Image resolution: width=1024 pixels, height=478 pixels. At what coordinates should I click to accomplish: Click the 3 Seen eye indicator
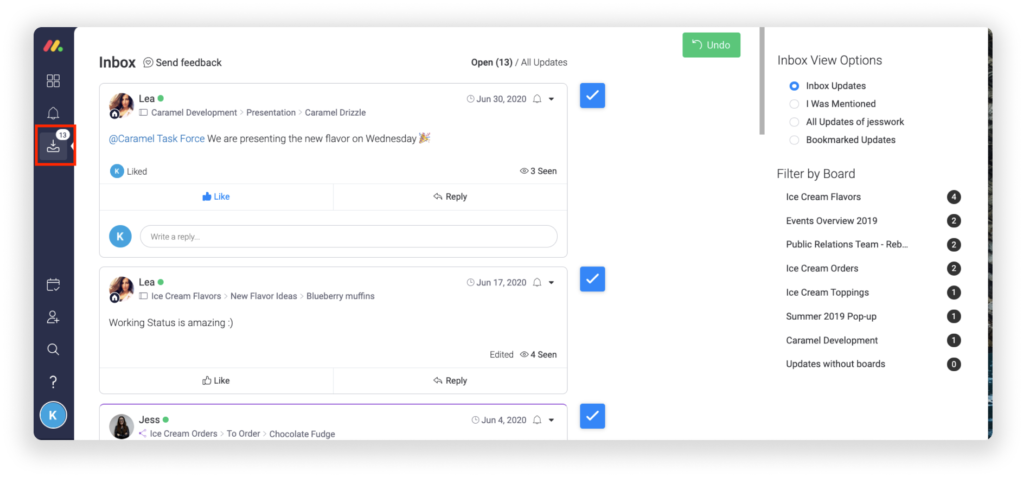(538, 171)
